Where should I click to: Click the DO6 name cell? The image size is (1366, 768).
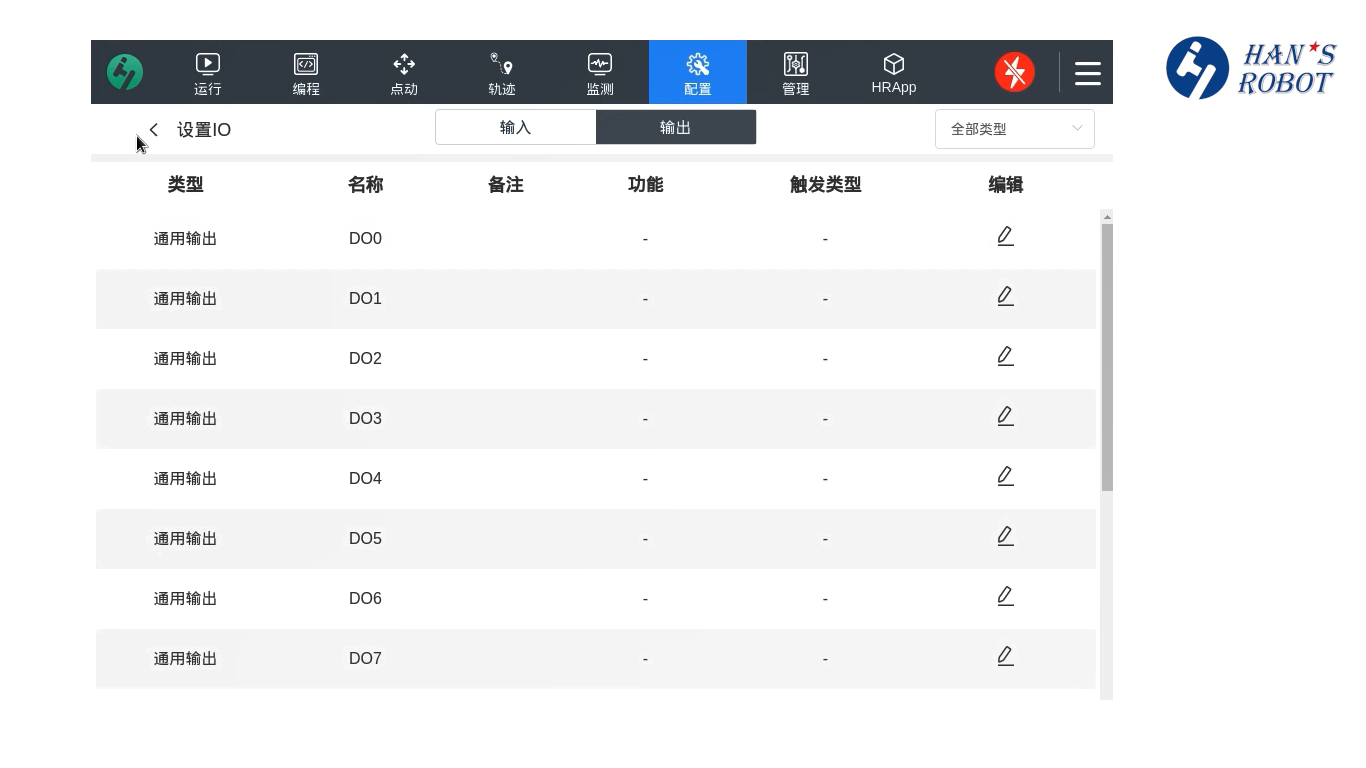pyautogui.click(x=365, y=599)
